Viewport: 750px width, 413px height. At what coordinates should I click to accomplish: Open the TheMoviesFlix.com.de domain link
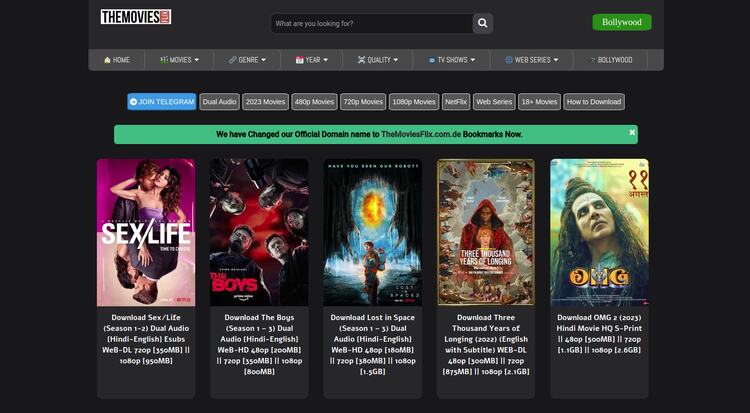coord(421,134)
